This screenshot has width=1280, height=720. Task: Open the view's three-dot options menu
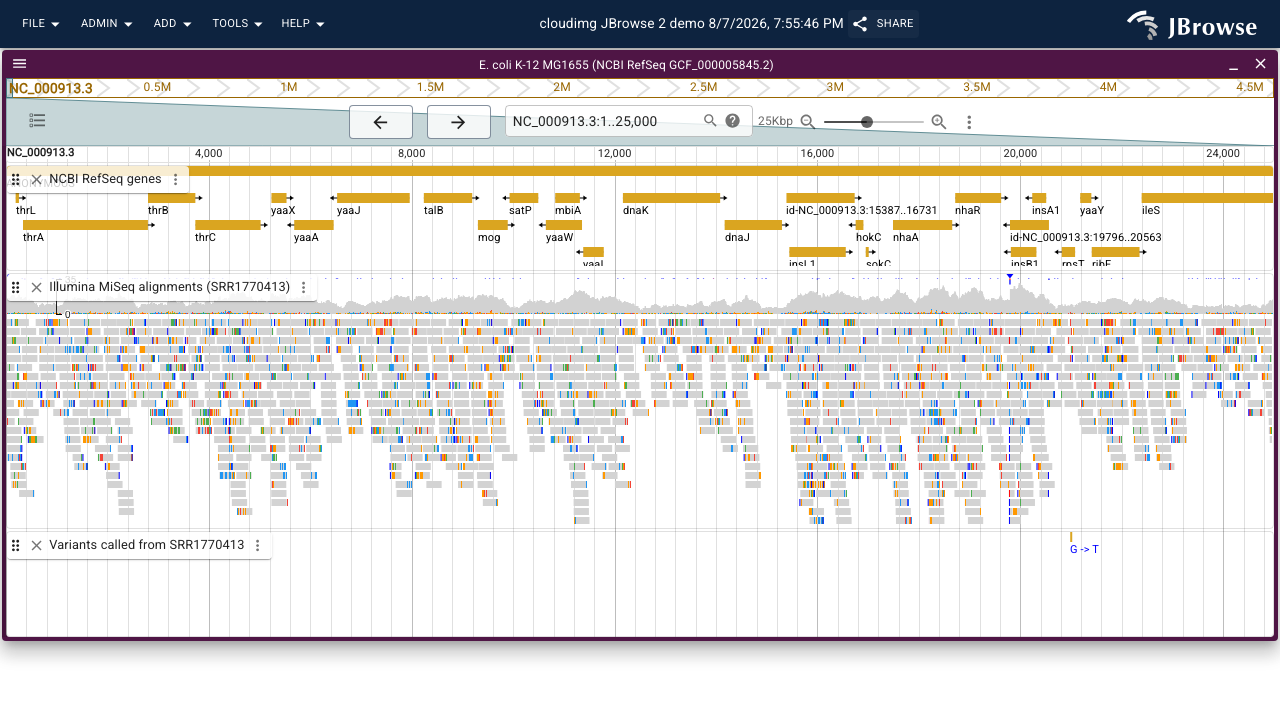[969, 122]
